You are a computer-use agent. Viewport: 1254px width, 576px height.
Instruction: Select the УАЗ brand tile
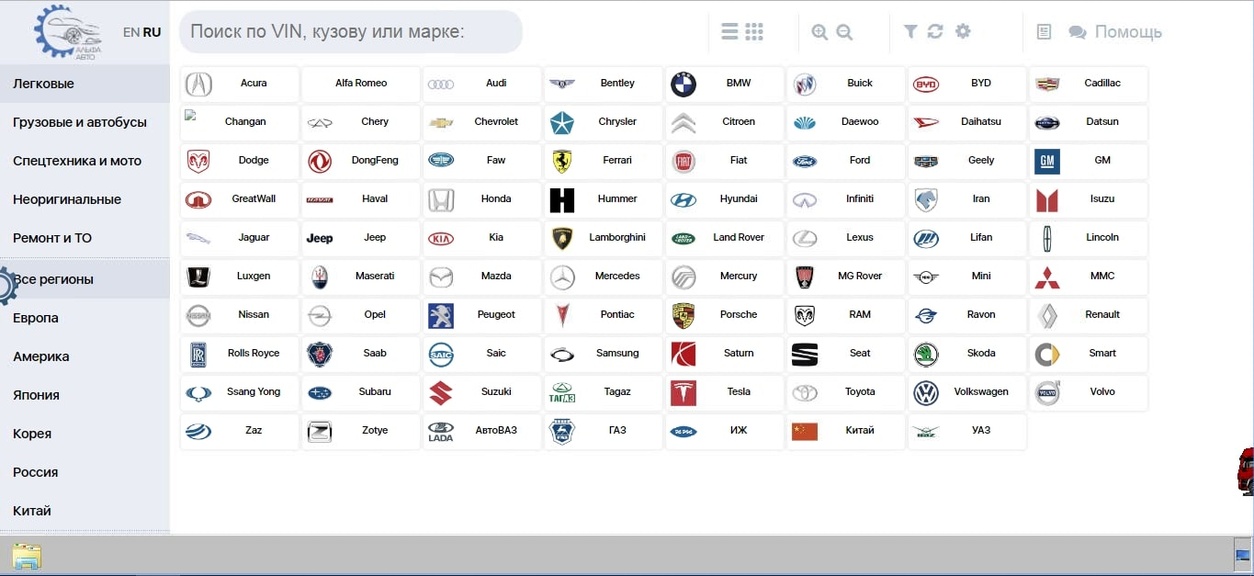coord(967,431)
